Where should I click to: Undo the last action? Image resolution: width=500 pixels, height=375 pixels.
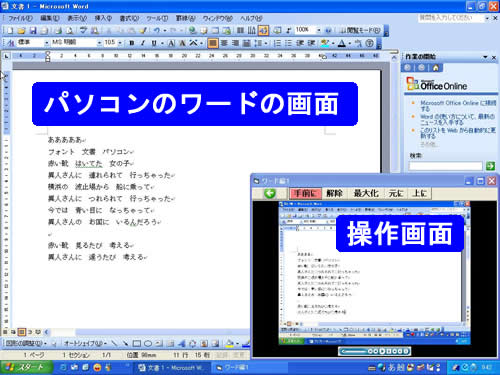pos(157,31)
